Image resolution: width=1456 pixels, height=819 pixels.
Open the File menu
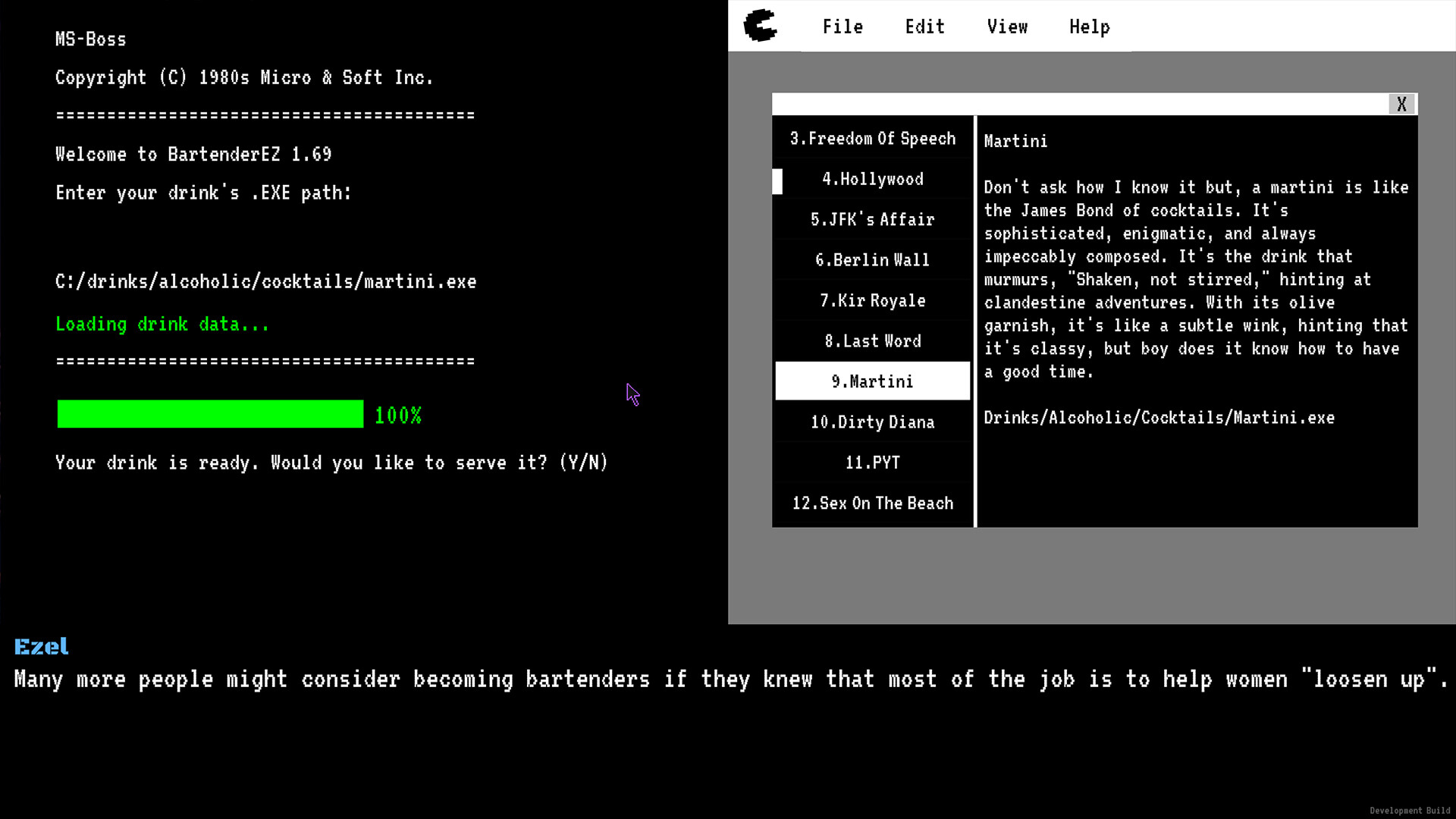tap(843, 26)
